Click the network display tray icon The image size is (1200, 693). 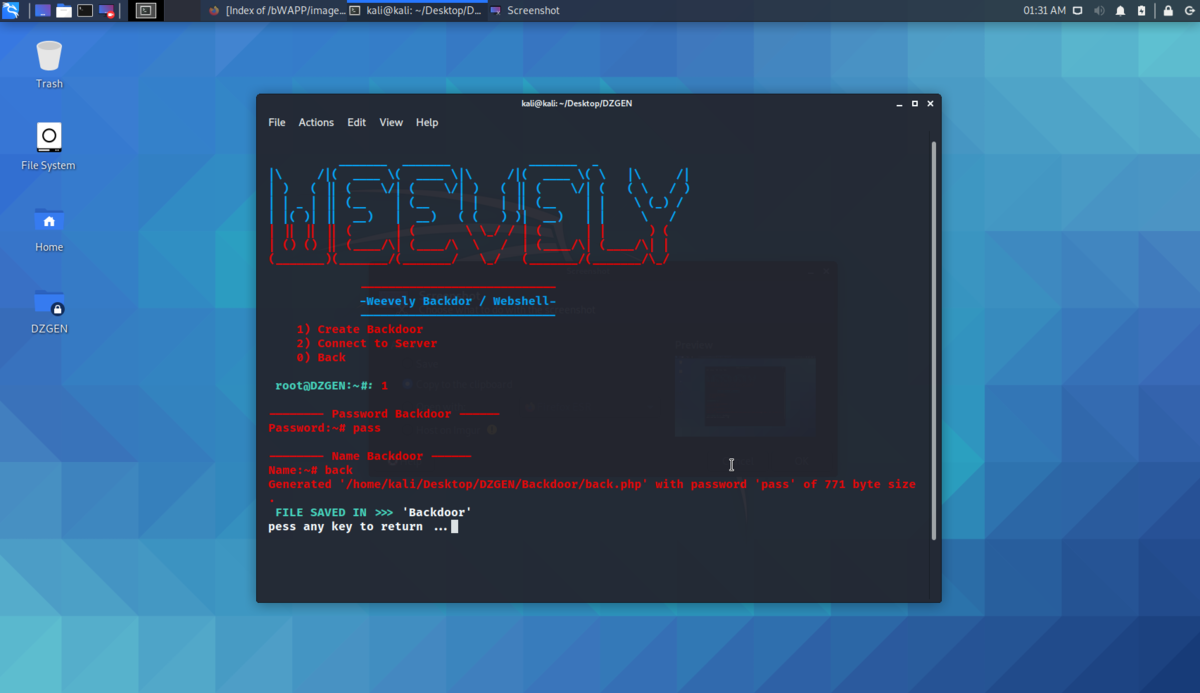1077,10
